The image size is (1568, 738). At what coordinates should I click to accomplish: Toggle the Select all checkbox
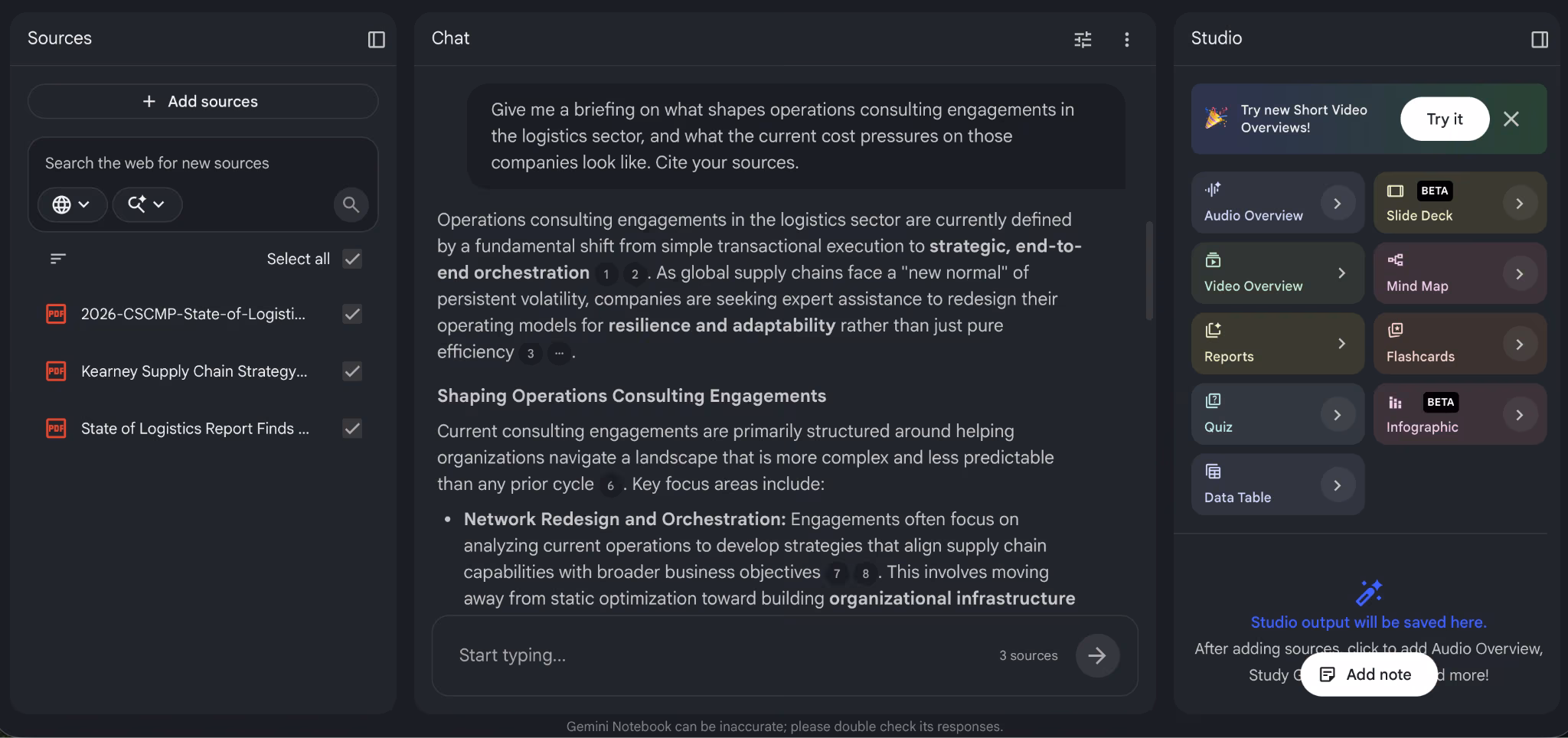pos(352,259)
